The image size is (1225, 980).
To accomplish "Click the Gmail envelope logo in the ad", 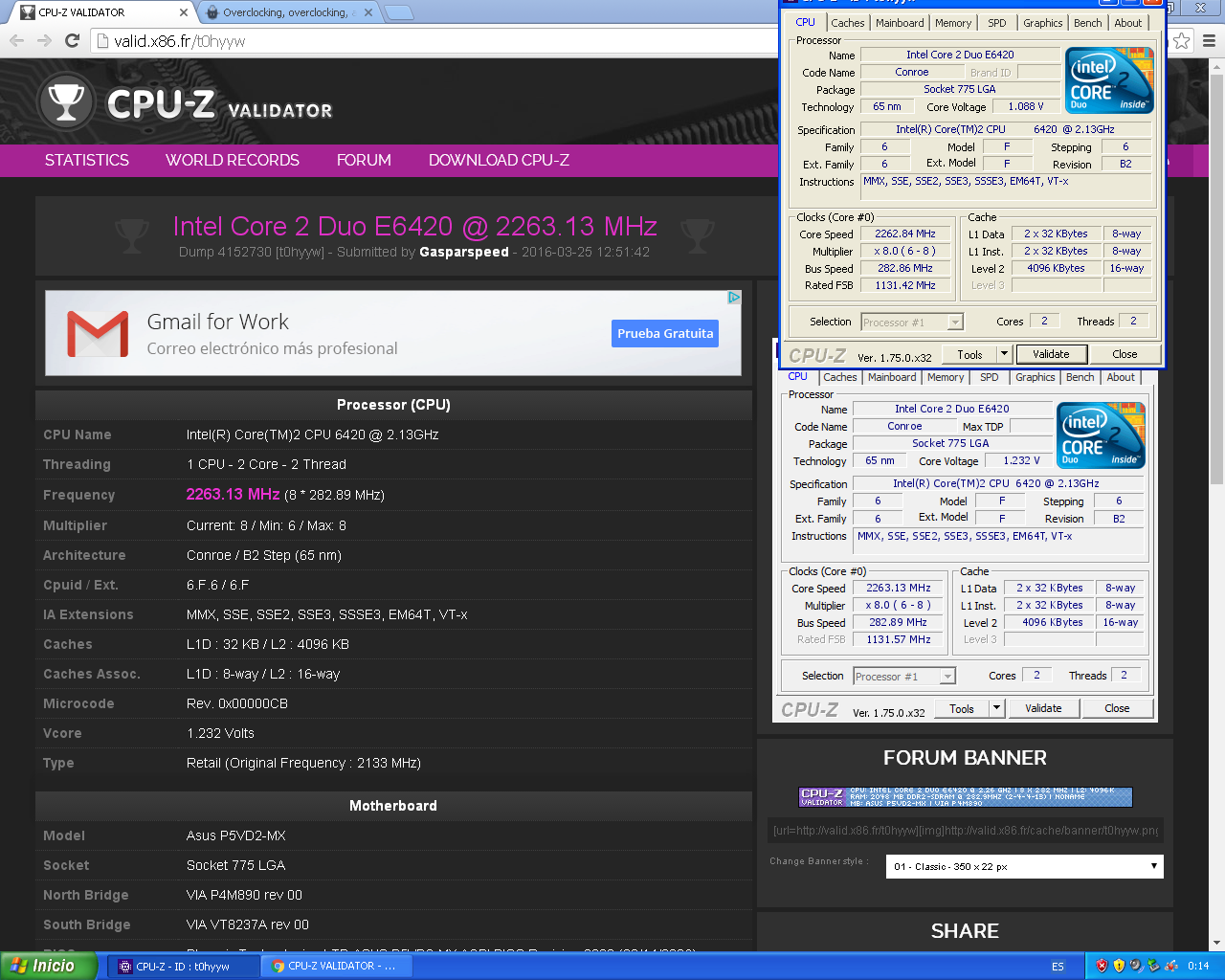I will (x=98, y=334).
